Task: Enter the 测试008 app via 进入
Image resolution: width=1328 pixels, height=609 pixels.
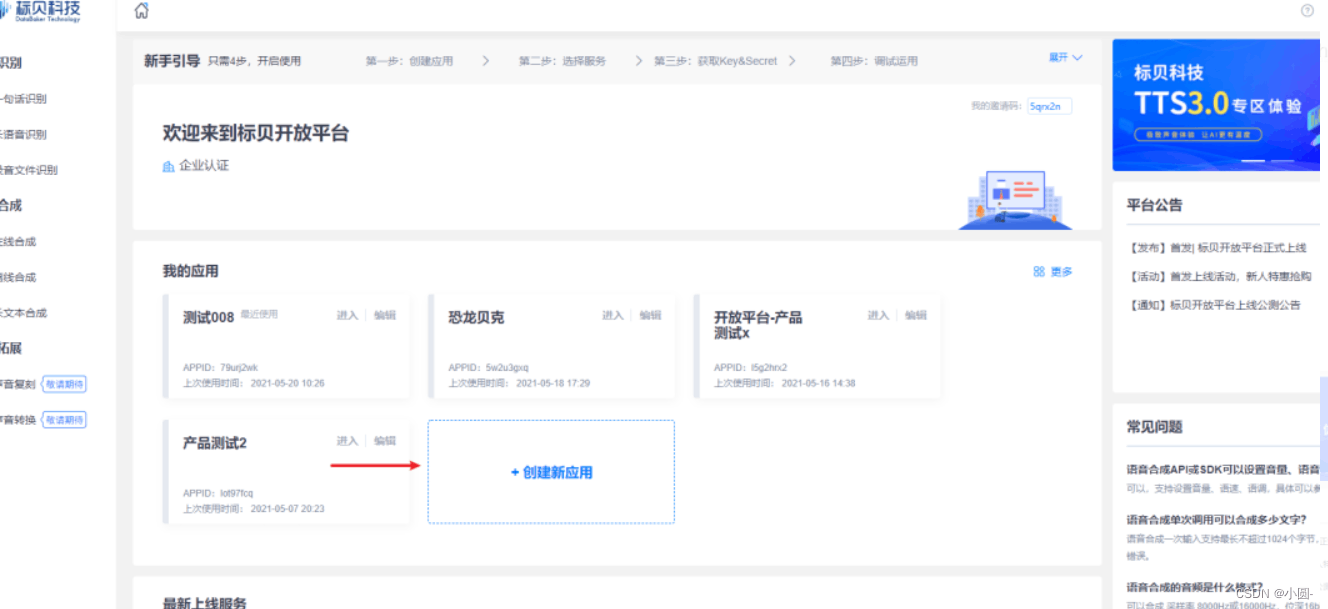Action: [347, 315]
